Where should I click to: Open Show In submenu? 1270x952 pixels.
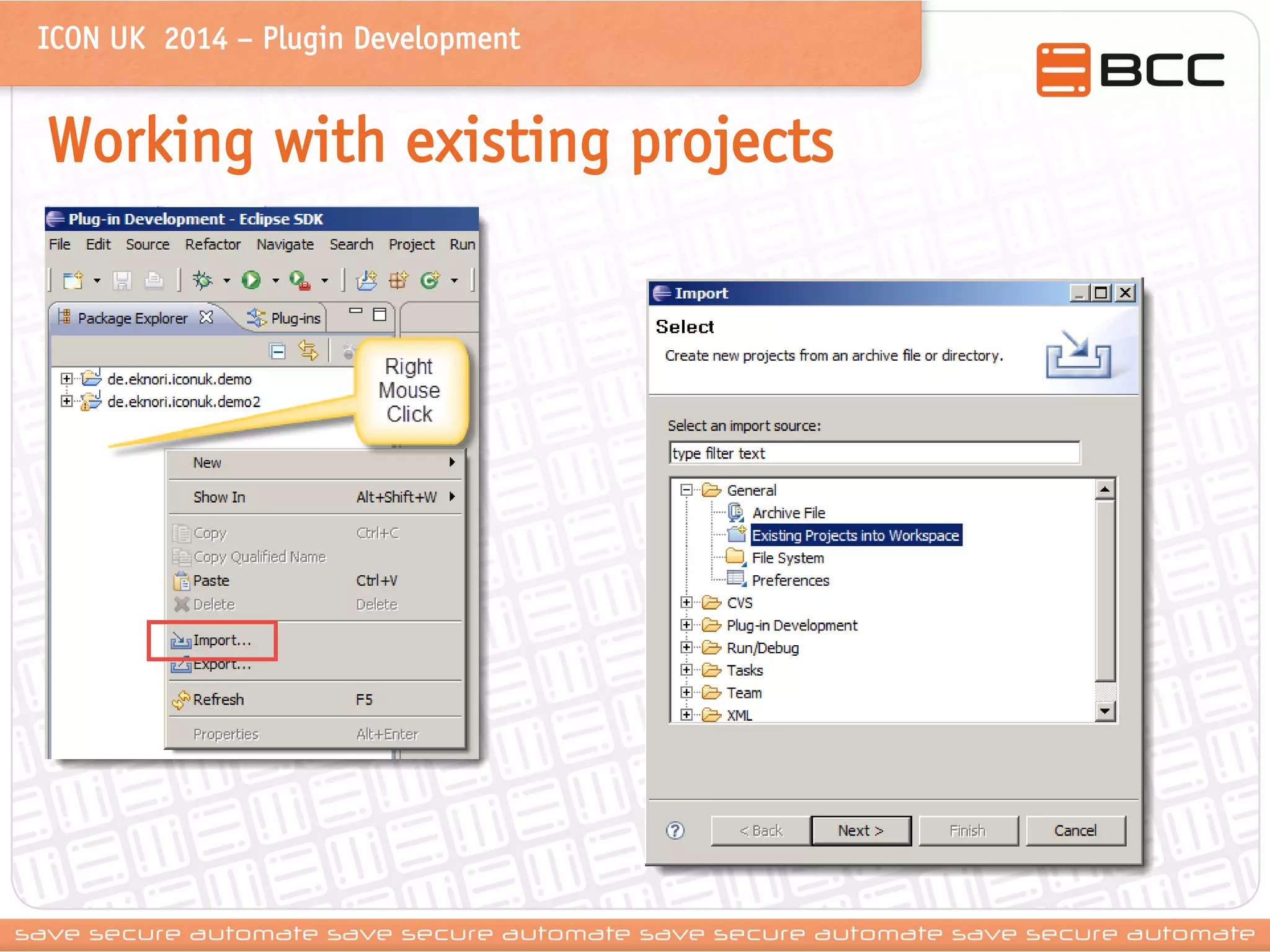pyautogui.click(x=316, y=497)
